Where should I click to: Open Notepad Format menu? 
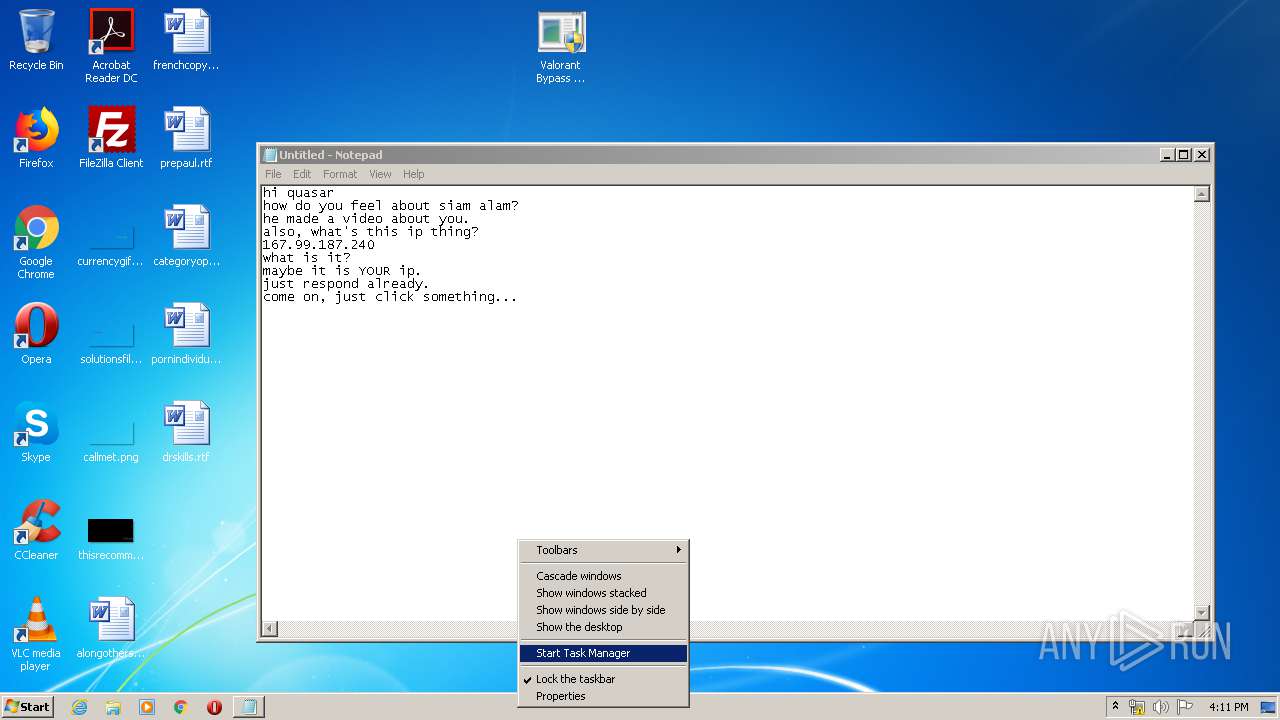(340, 174)
